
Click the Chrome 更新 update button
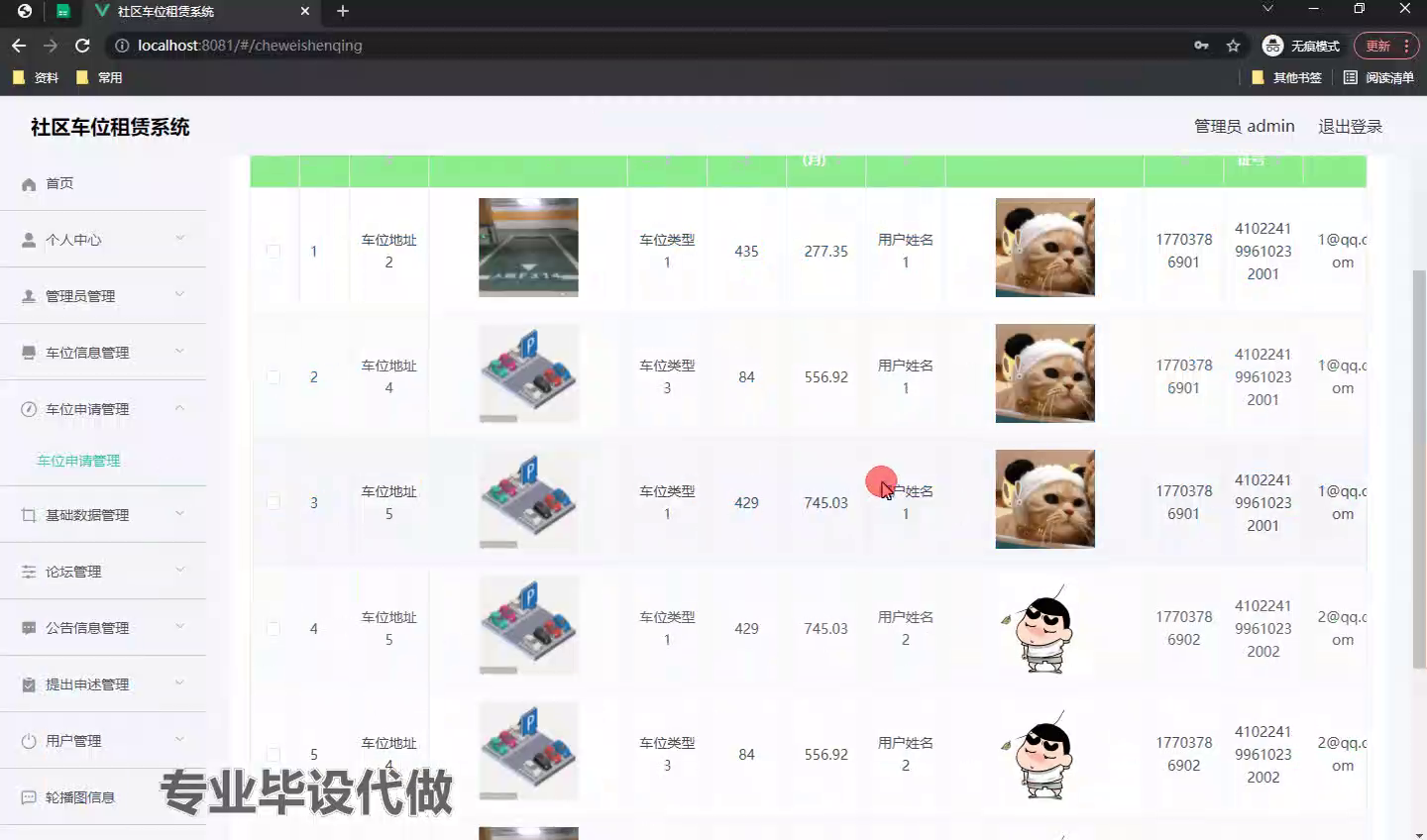tap(1386, 46)
